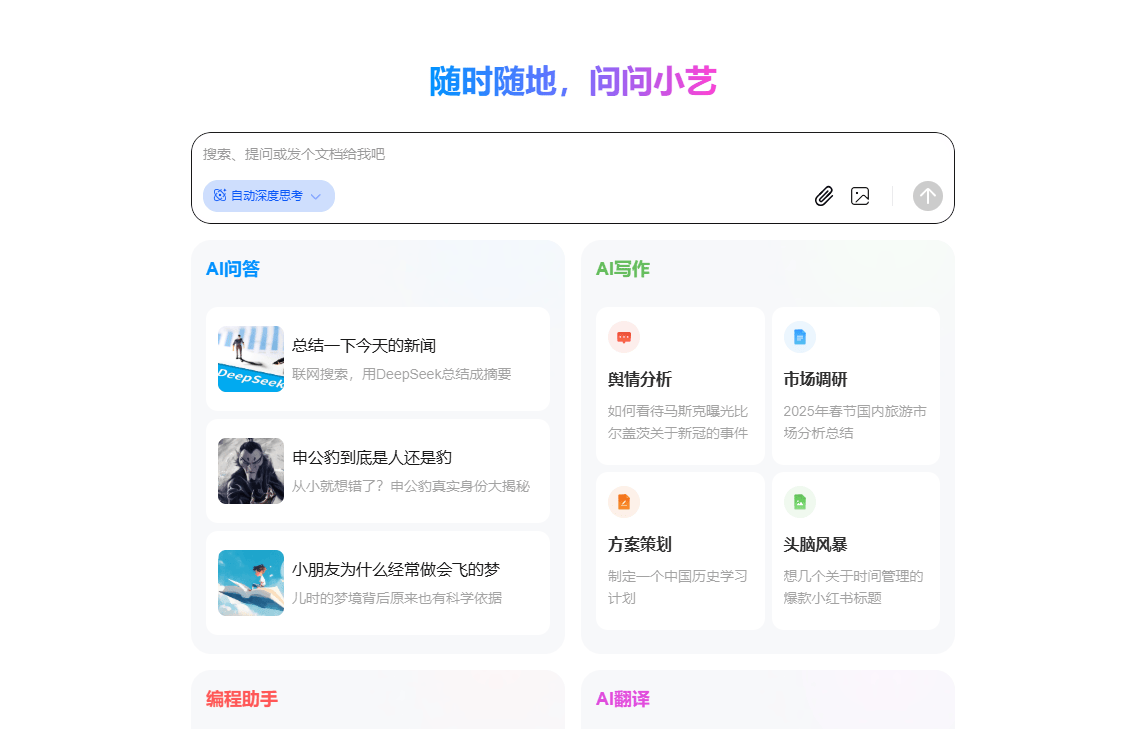Screen dimensions: 1121x729
Task: Click 总结一下今天的新闻 suggestion
Action: [x=364, y=346]
